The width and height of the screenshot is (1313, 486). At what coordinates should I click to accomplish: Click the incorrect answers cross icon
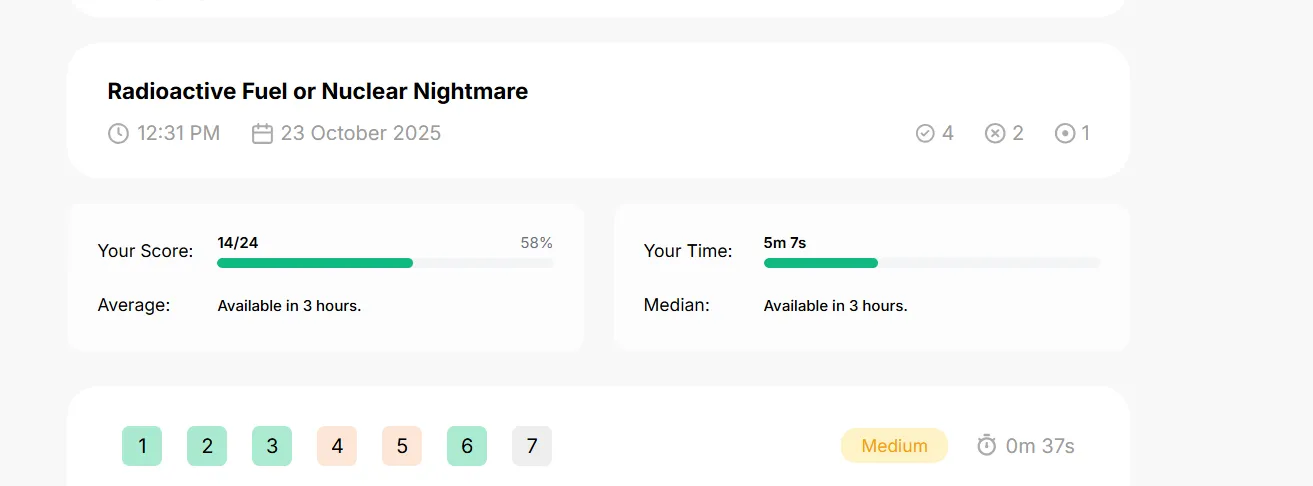point(995,133)
